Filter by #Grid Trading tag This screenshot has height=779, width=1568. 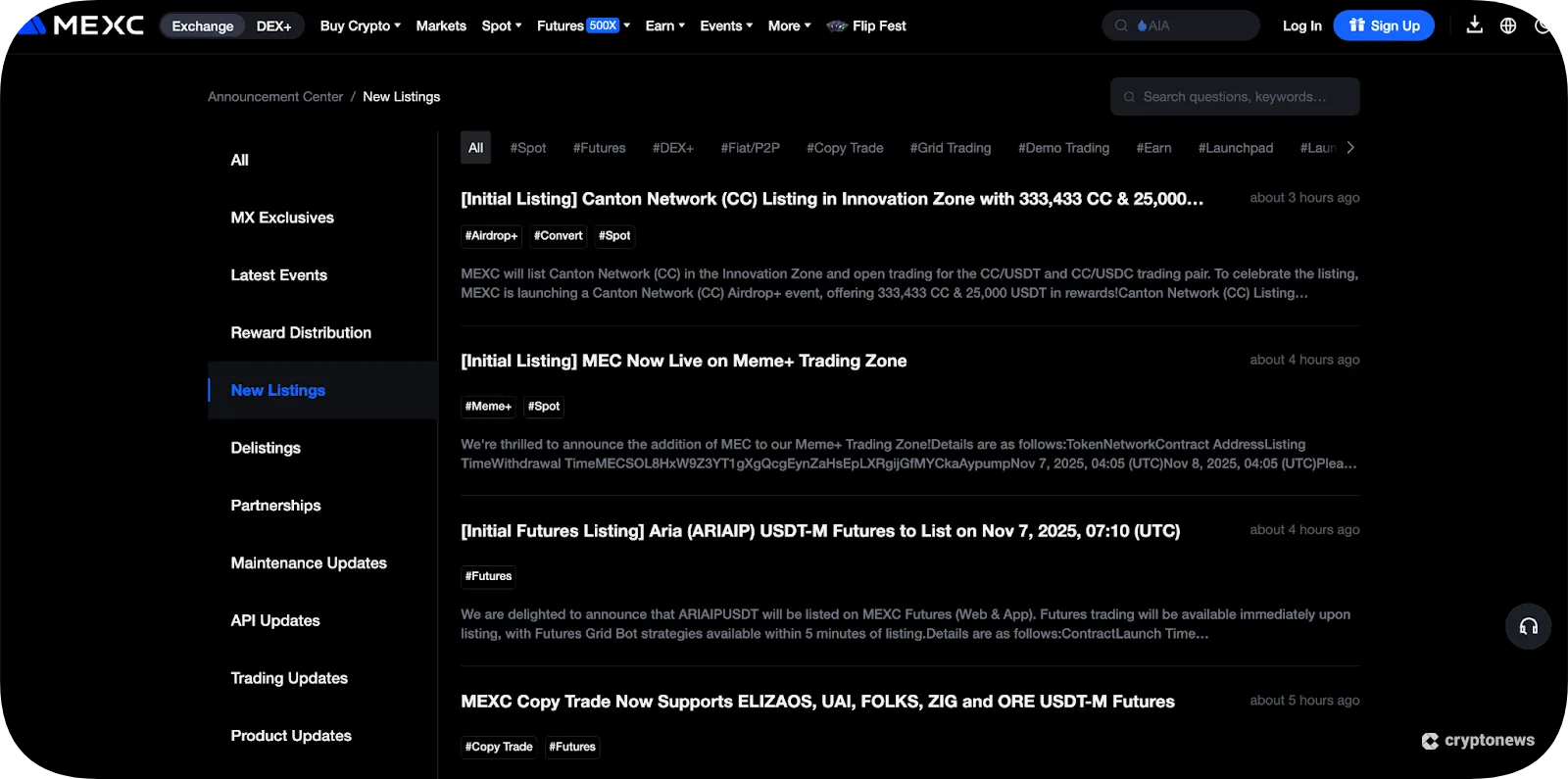point(951,148)
